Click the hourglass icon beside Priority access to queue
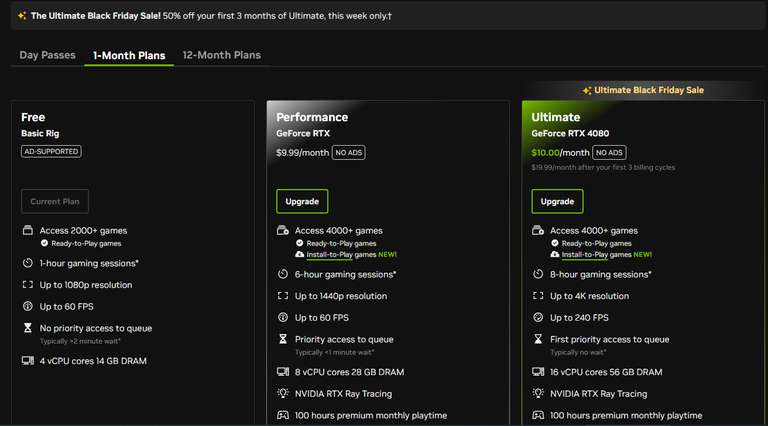This screenshot has width=768, height=426. click(x=283, y=339)
